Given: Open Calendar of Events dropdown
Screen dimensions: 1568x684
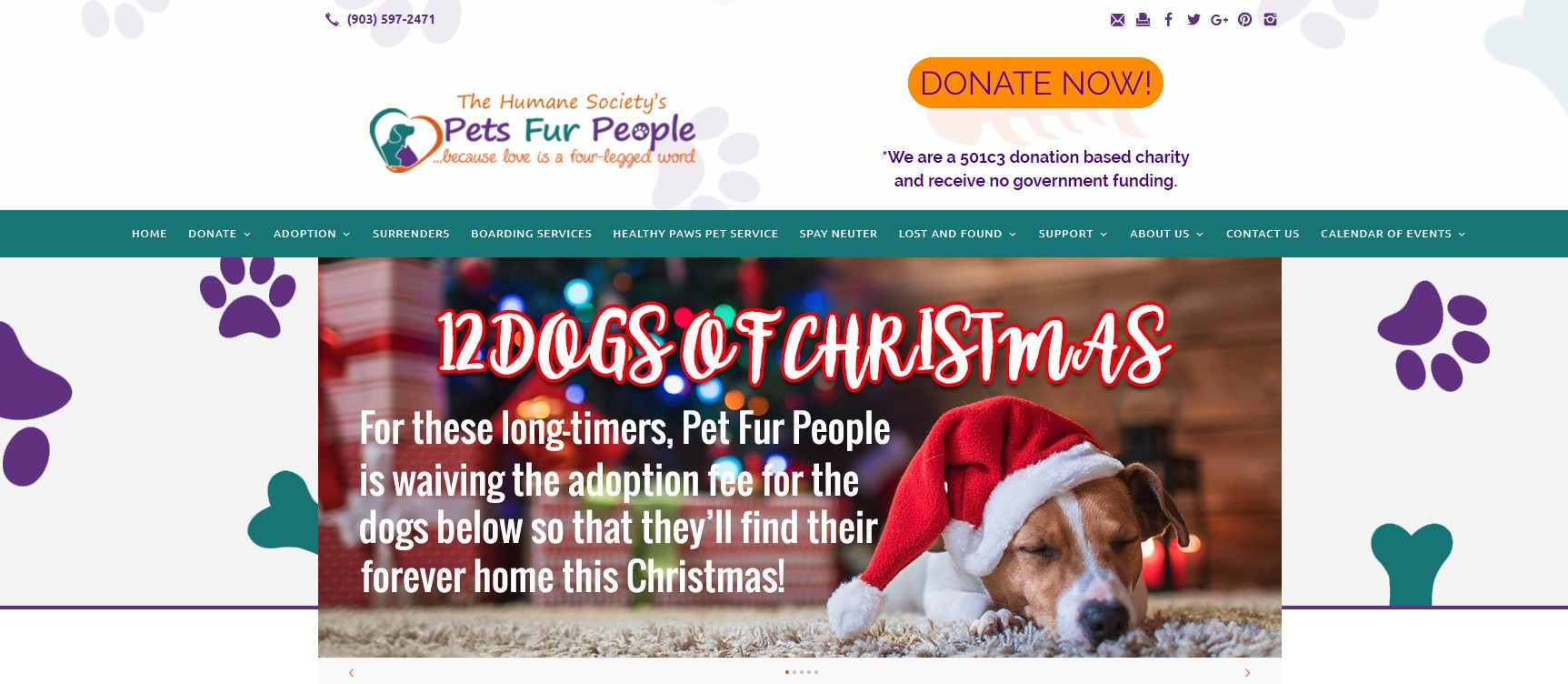Looking at the screenshot, I should 1393,234.
